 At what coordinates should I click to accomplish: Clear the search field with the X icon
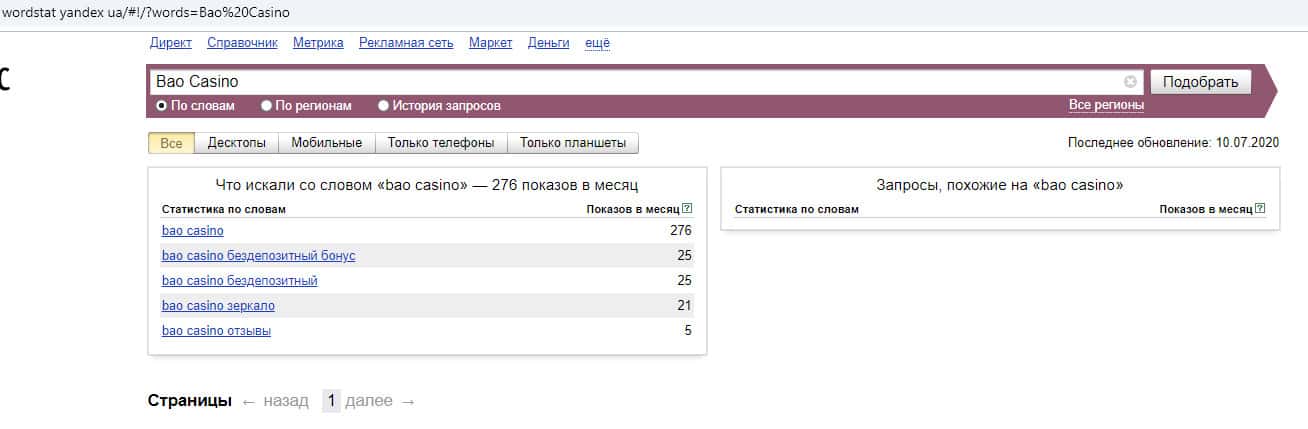point(1130,82)
